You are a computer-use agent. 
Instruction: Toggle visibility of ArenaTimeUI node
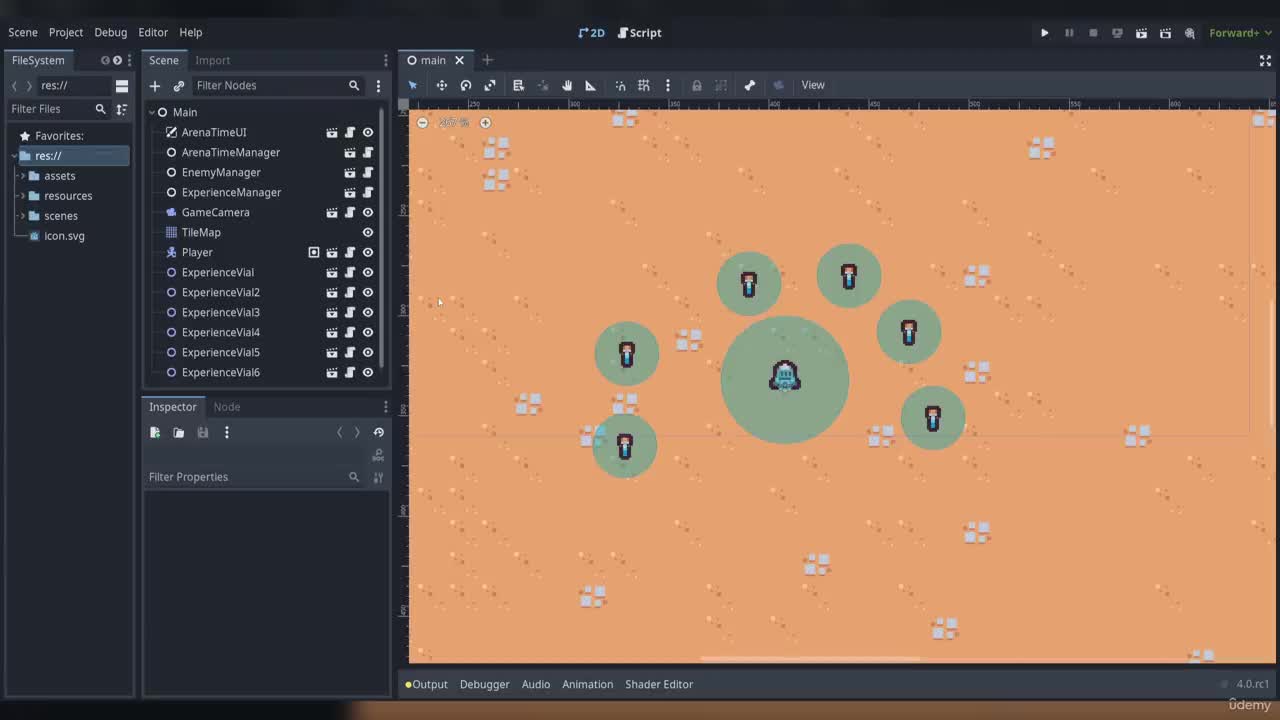(368, 132)
